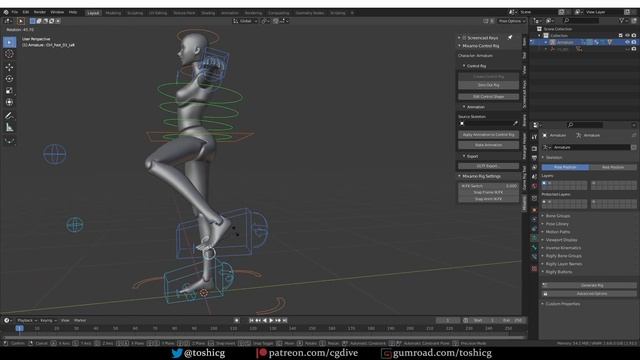The width and height of the screenshot is (640, 360).
Task: Toggle auto keying record button in the timeline
Action: click(237, 320)
